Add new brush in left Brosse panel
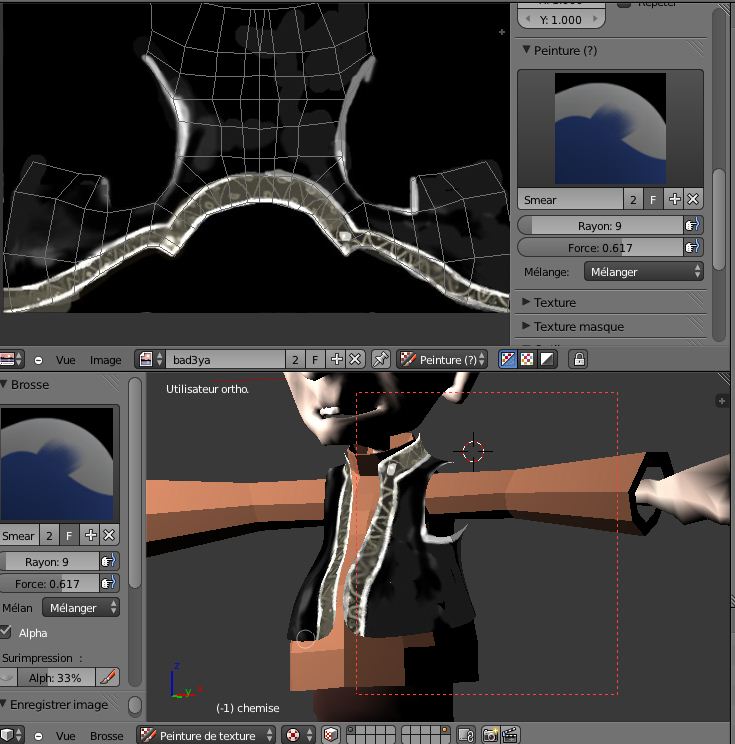The image size is (735, 744). [x=90, y=535]
